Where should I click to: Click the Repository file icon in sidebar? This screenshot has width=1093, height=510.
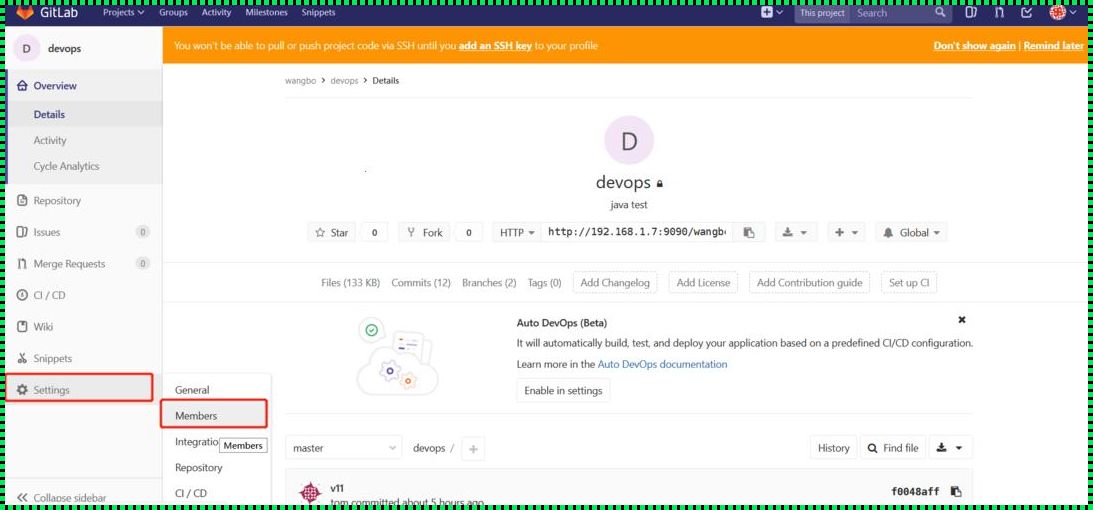point(22,201)
